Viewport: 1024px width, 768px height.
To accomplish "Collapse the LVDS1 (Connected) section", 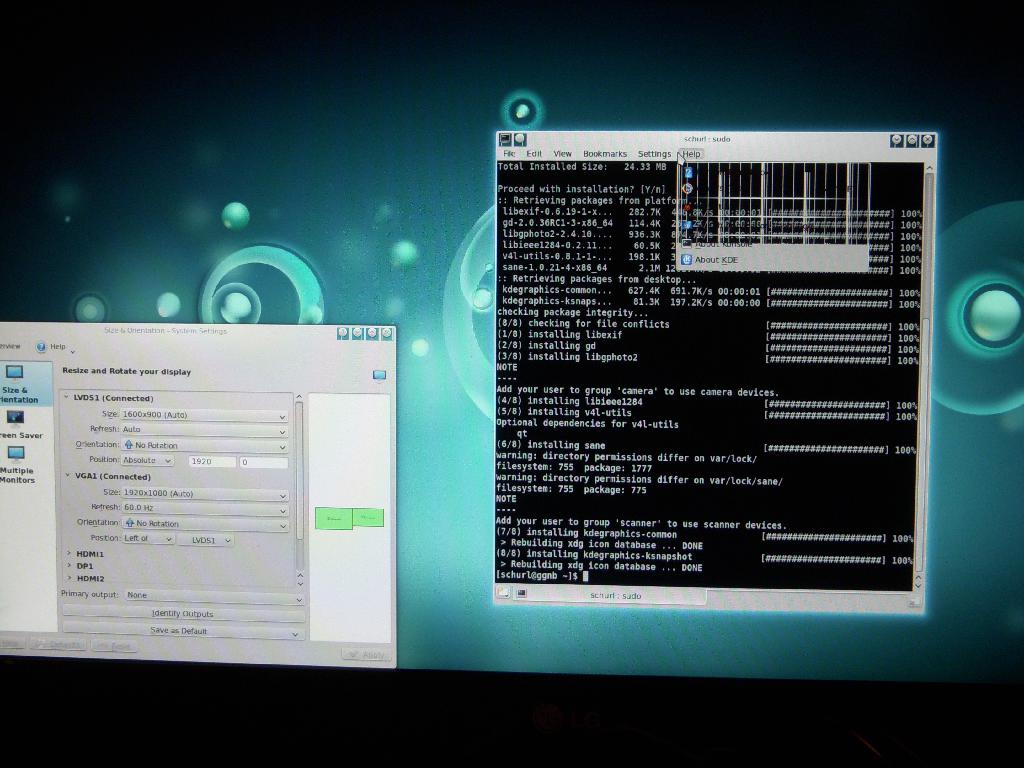I will click(67, 398).
